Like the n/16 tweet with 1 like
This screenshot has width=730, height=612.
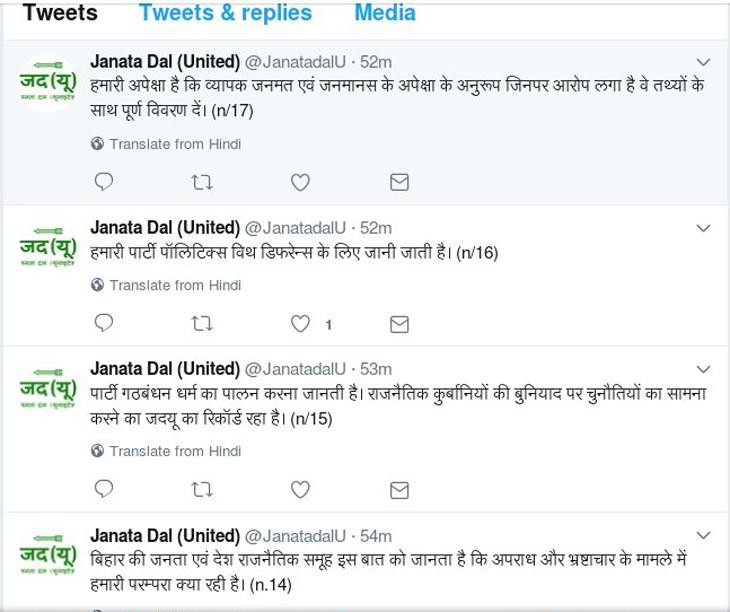(x=300, y=323)
